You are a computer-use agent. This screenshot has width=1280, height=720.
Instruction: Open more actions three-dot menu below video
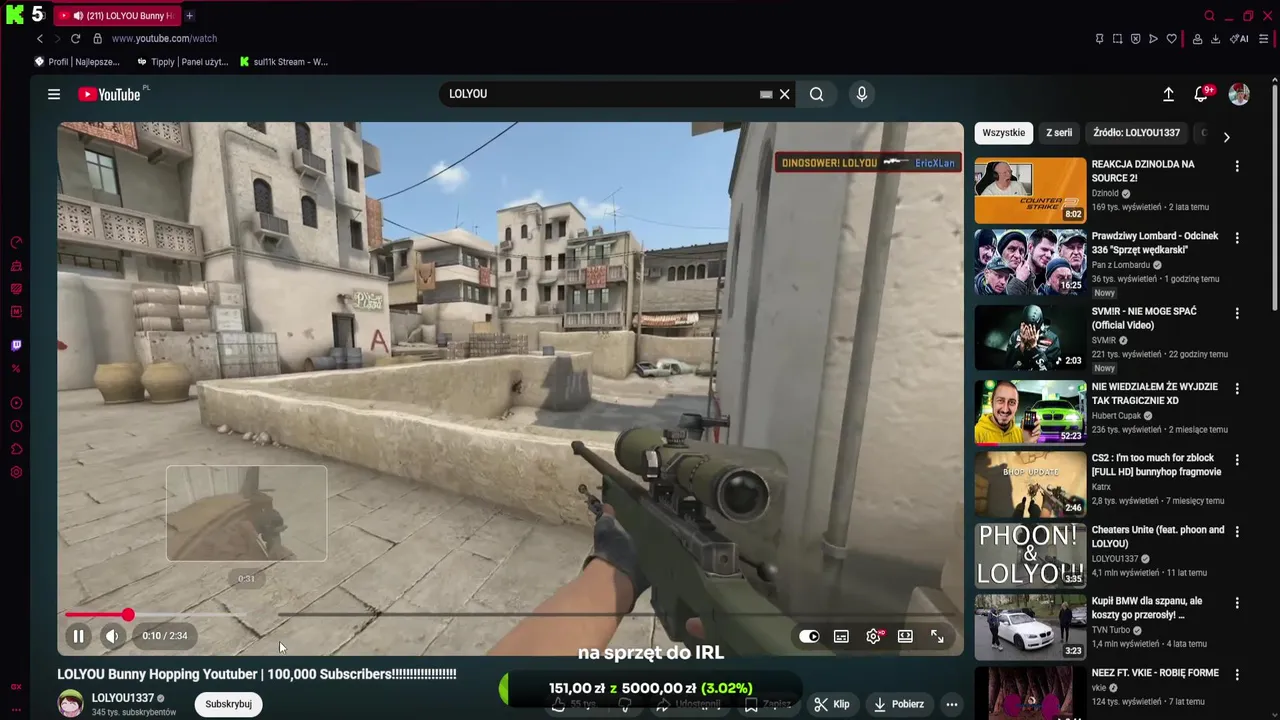(x=952, y=704)
